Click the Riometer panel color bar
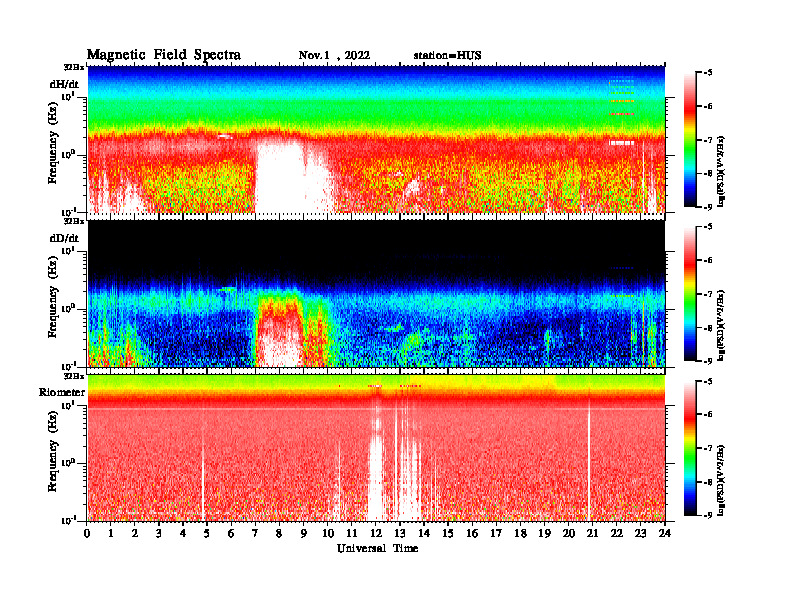The width and height of the screenshot is (792, 612). [x=690, y=448]
